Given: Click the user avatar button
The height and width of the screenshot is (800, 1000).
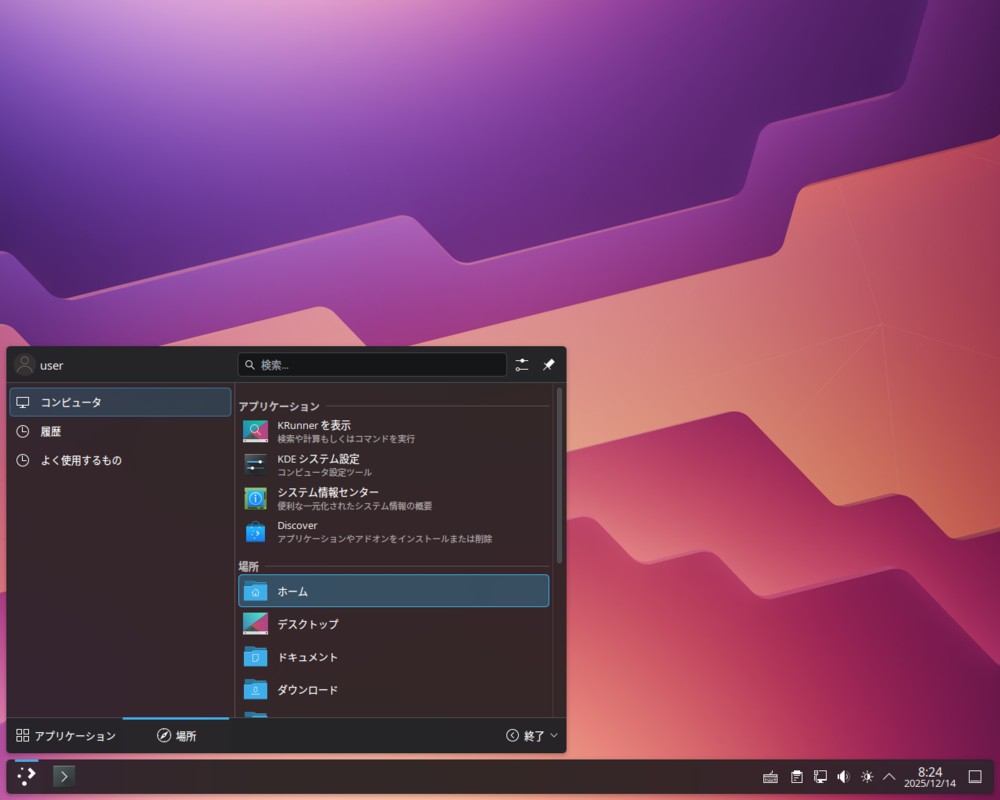Looking at the screenshot, I should click(25, 365).
